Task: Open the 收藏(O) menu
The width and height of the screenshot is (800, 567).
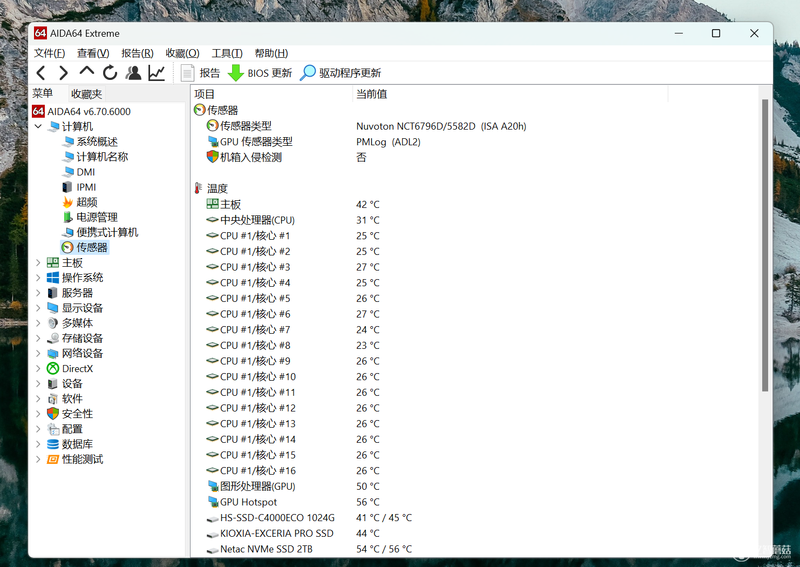Action: coord(182,53)
